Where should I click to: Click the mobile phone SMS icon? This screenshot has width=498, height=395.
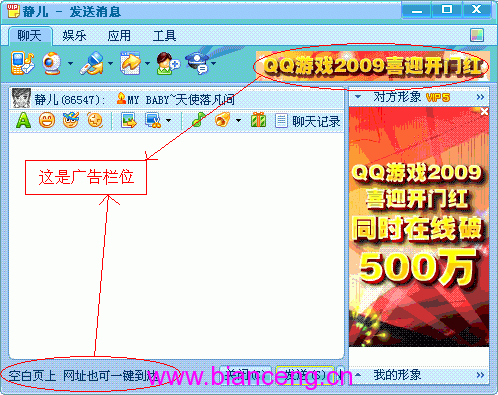22,63
